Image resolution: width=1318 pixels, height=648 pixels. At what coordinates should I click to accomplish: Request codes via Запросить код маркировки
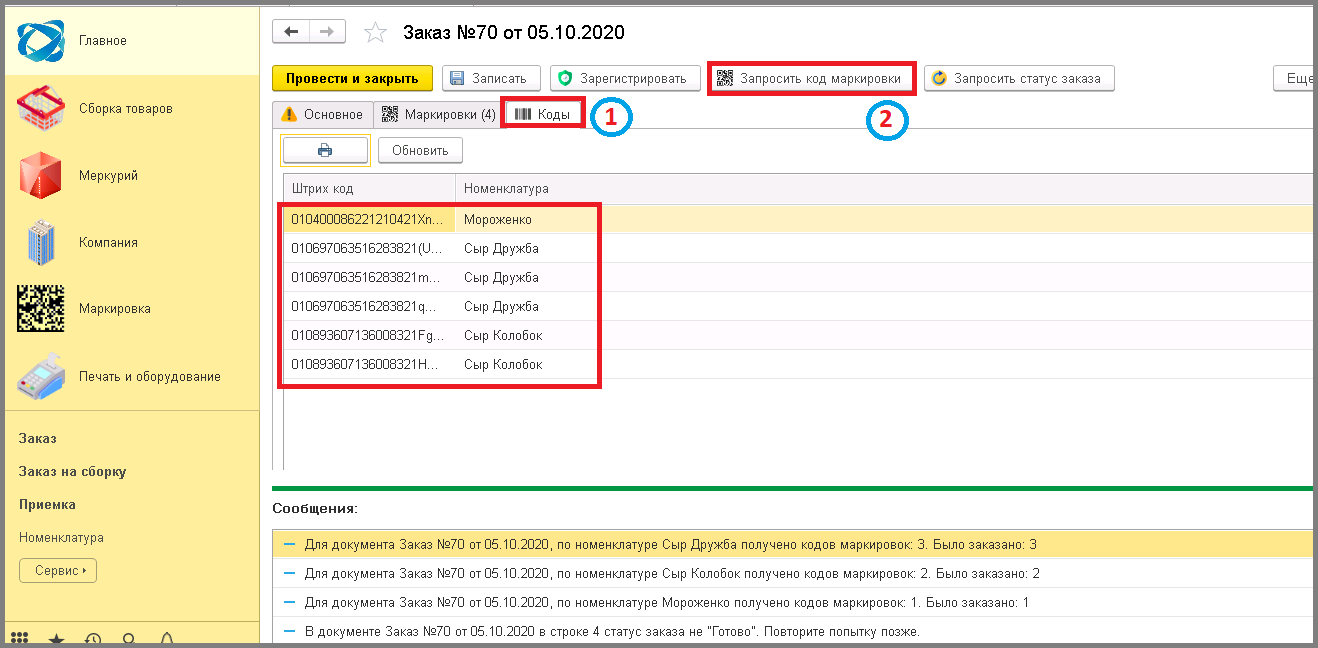pos(811,78)
